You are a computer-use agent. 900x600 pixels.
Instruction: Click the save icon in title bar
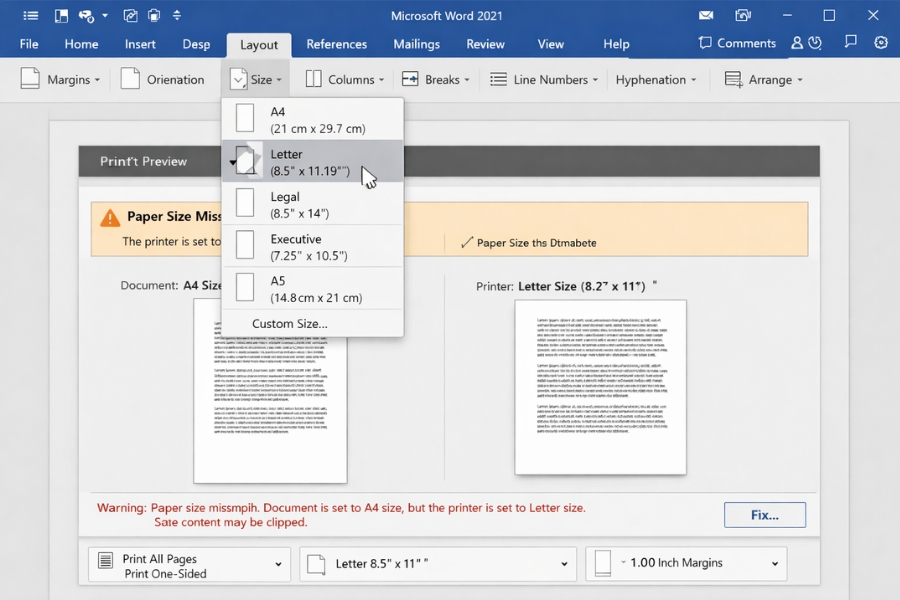click(x=62, y=16)
